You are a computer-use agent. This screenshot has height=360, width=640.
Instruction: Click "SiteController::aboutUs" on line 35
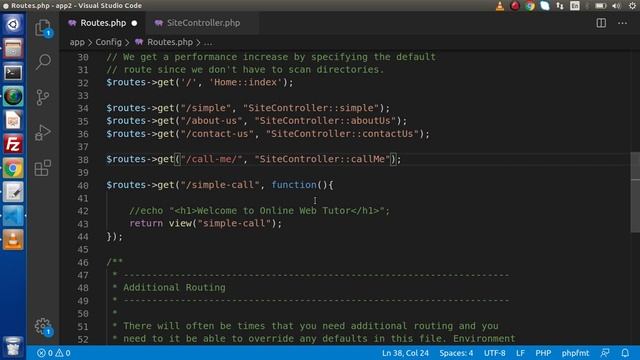(x=325, y=121)
